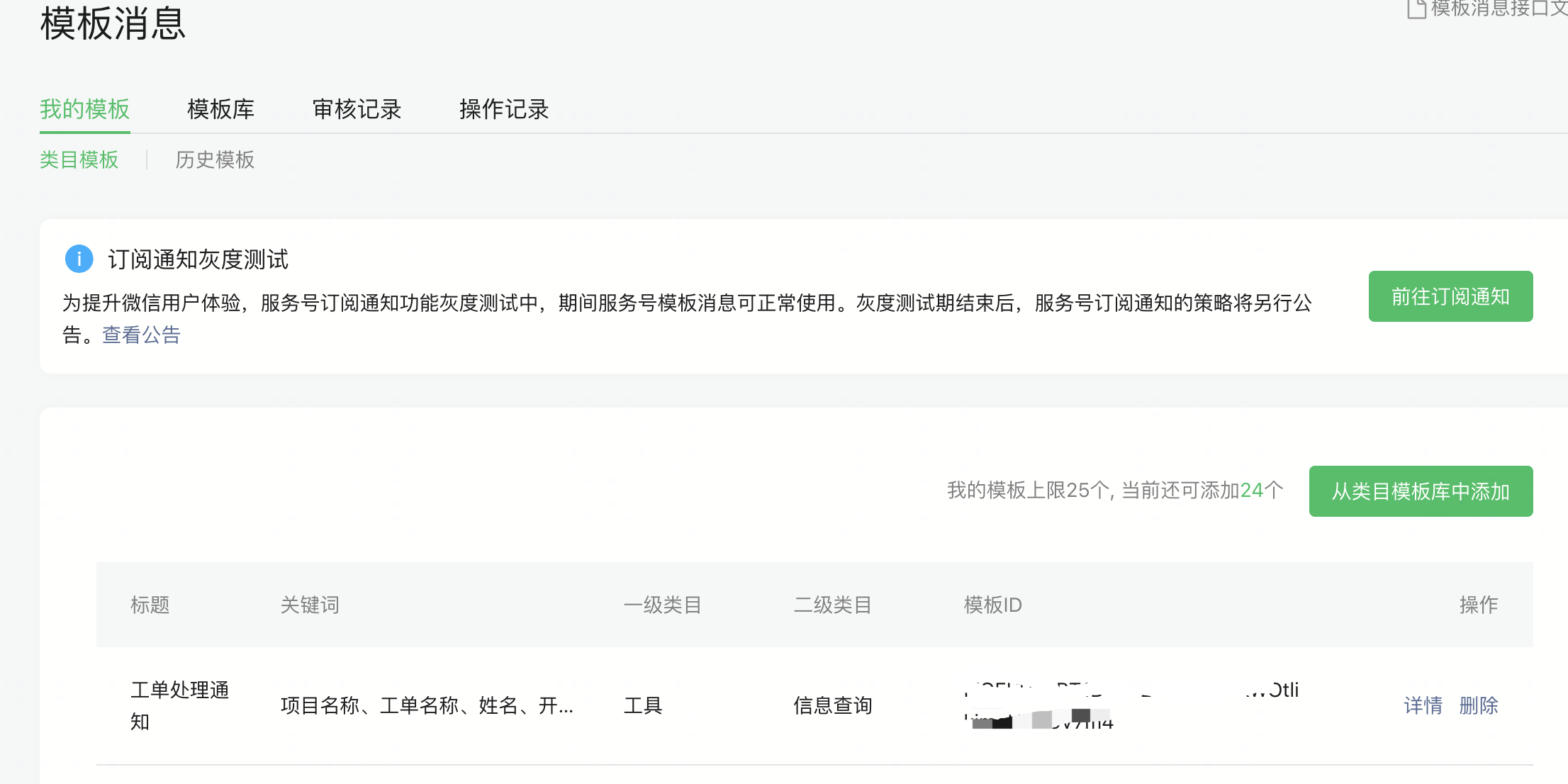Image resolution: width=1568 pixels, height=784 pixels.
Task: Click the 关键词 column header
Action: (x=310, y=605)
